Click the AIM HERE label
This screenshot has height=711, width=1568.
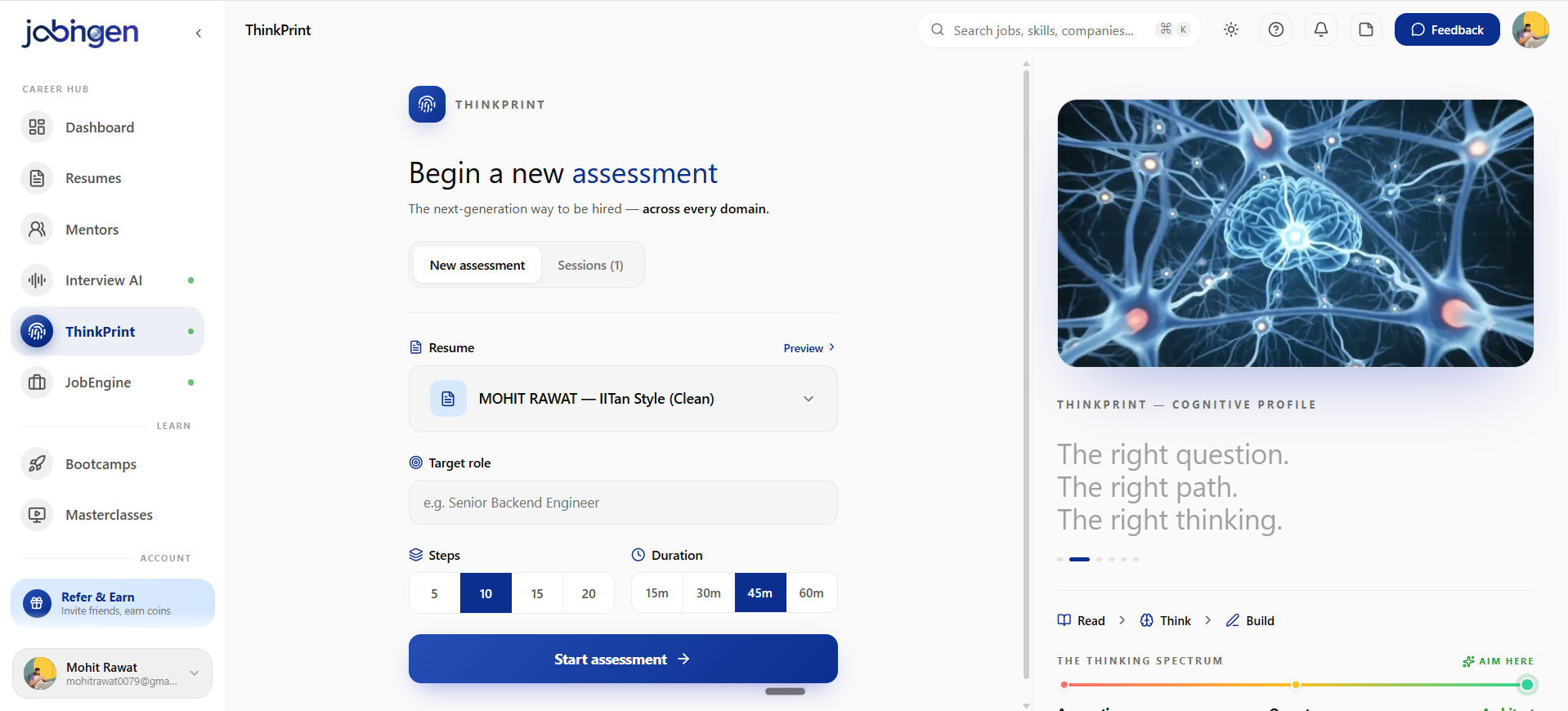1506,661
